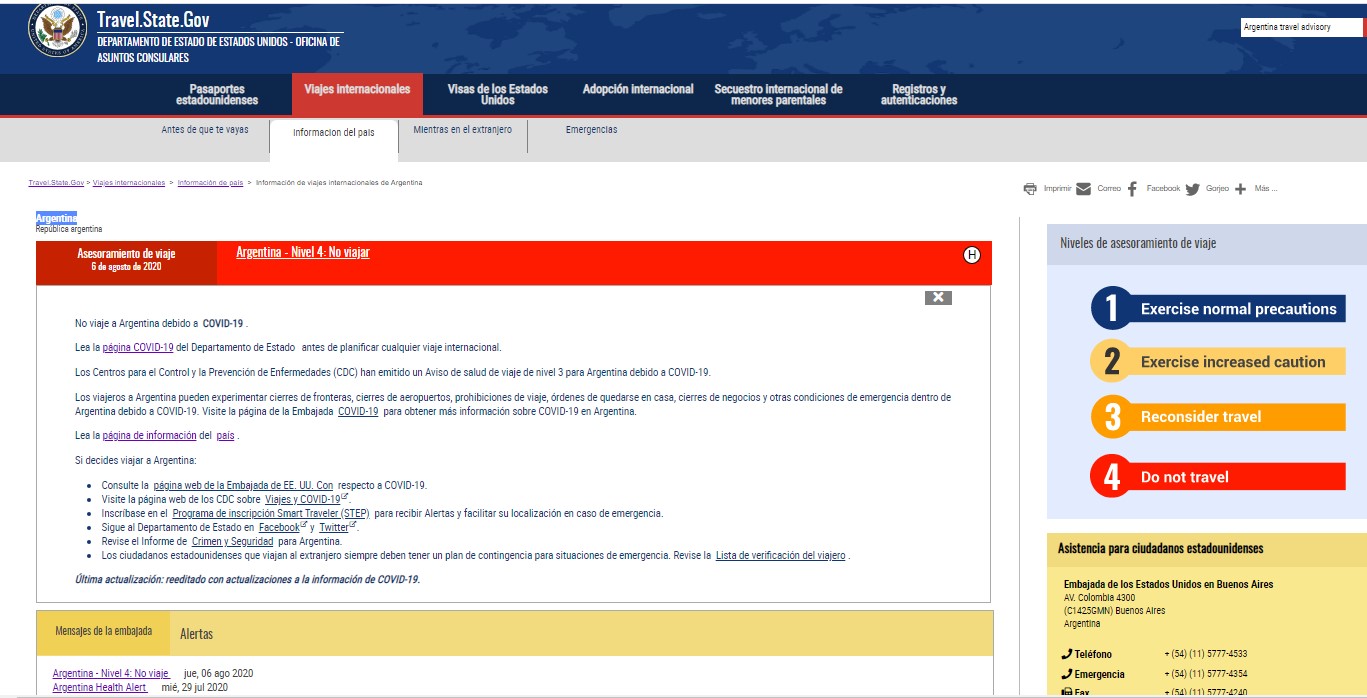Click the red level 4 Do not travel badge
The height and width of the screenshot is (698, 1367).
1217,477
